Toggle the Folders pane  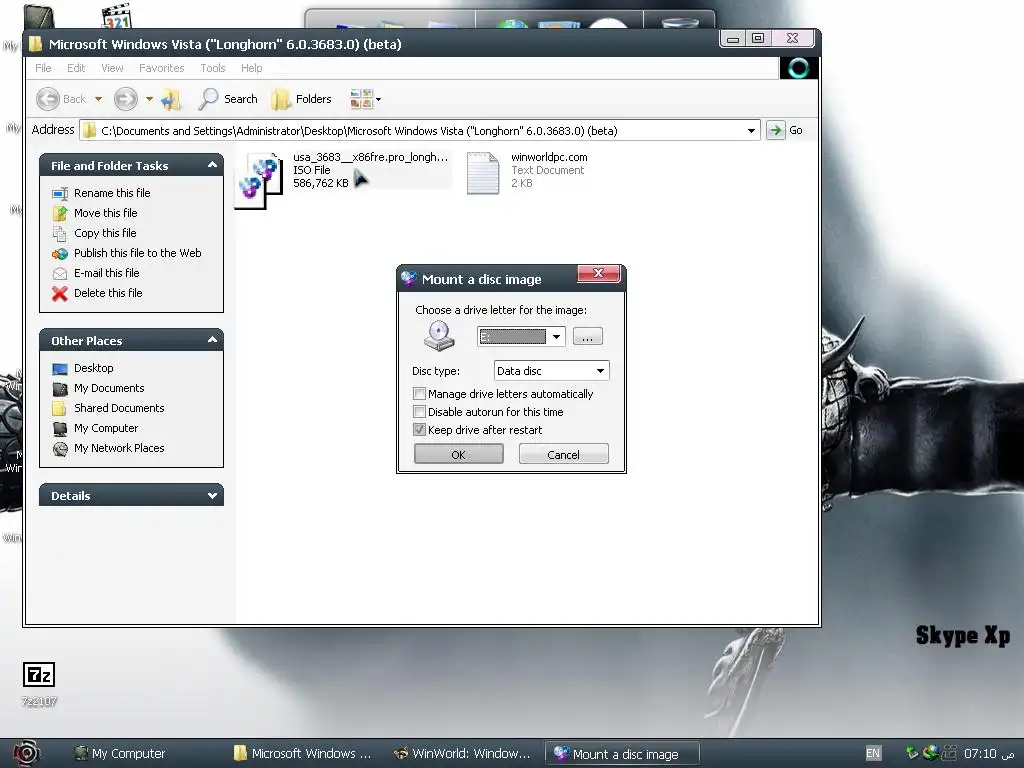click(x=302, y=99)
